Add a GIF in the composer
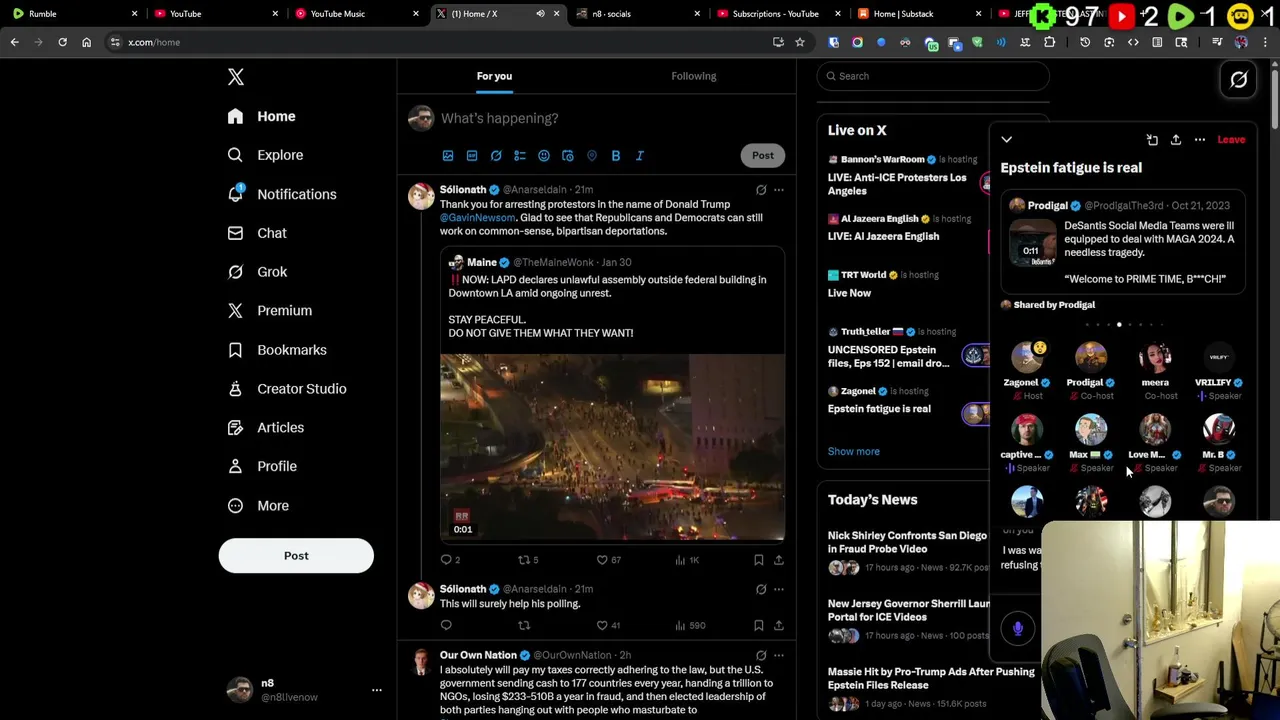 pos(472,156)
